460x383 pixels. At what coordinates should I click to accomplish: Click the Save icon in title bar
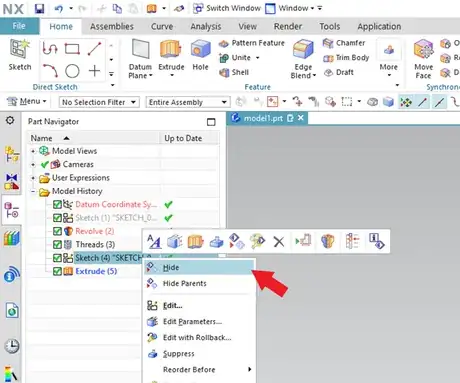[x=39, y=8]
